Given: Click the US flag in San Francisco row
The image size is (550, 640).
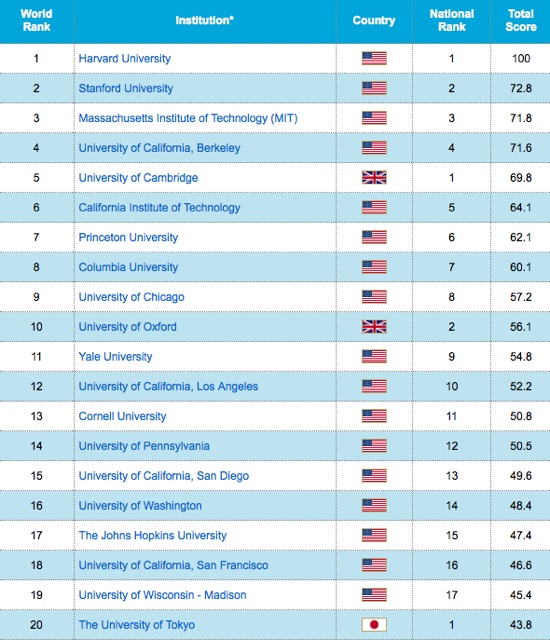Looking at the screenshot, I should coord(374,565).
